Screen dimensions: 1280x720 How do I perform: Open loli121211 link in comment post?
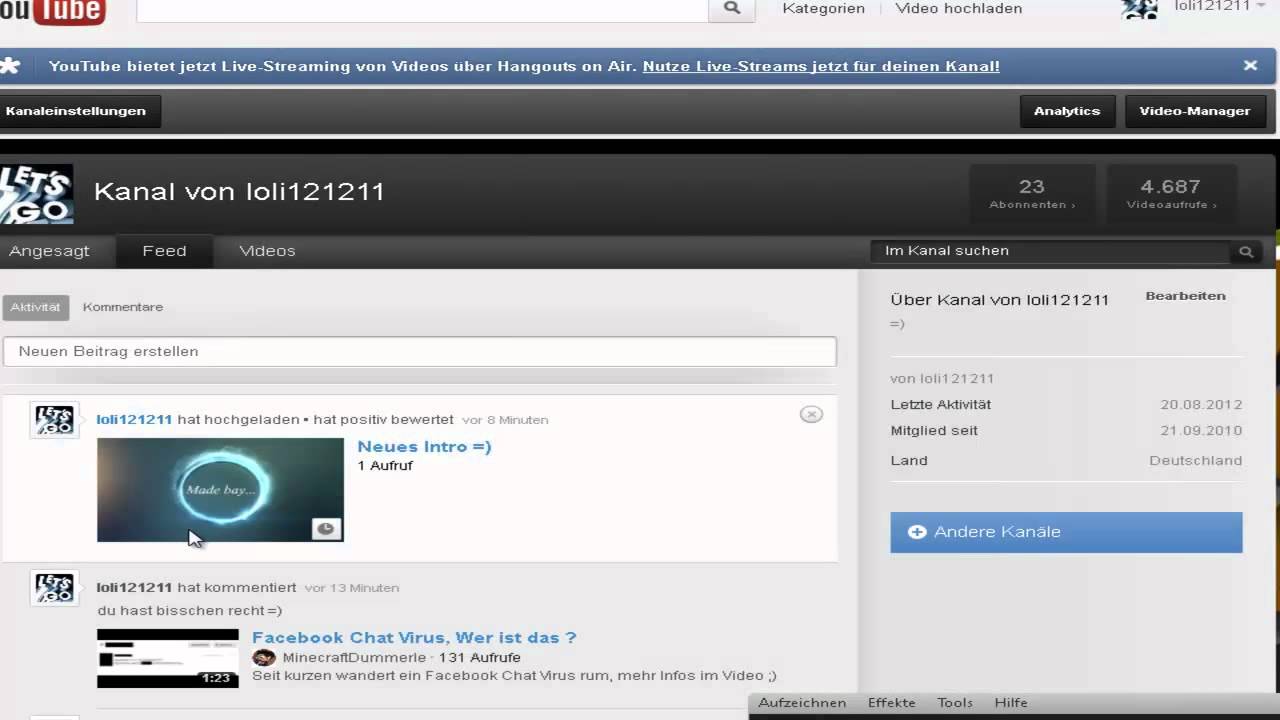134,588
